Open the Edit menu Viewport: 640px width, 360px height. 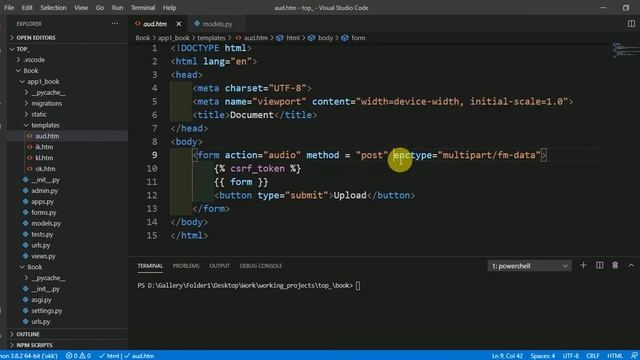27,8
